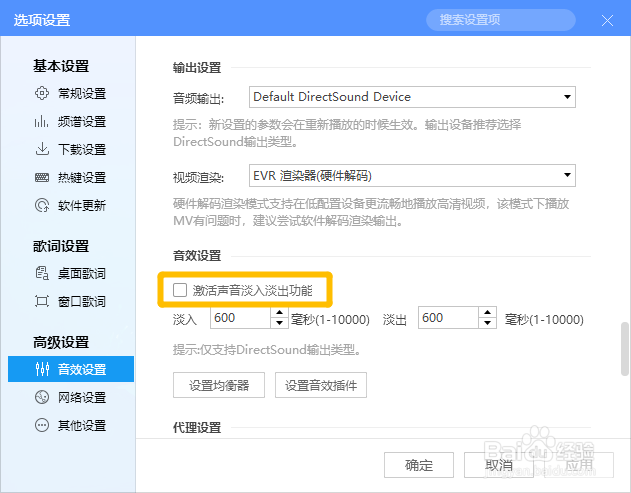Image resolution: width=631 pixels, height=493 pixels.
Task: Enable 激活声音淡入淡出功能 checkbox
Action: point(180,290)
